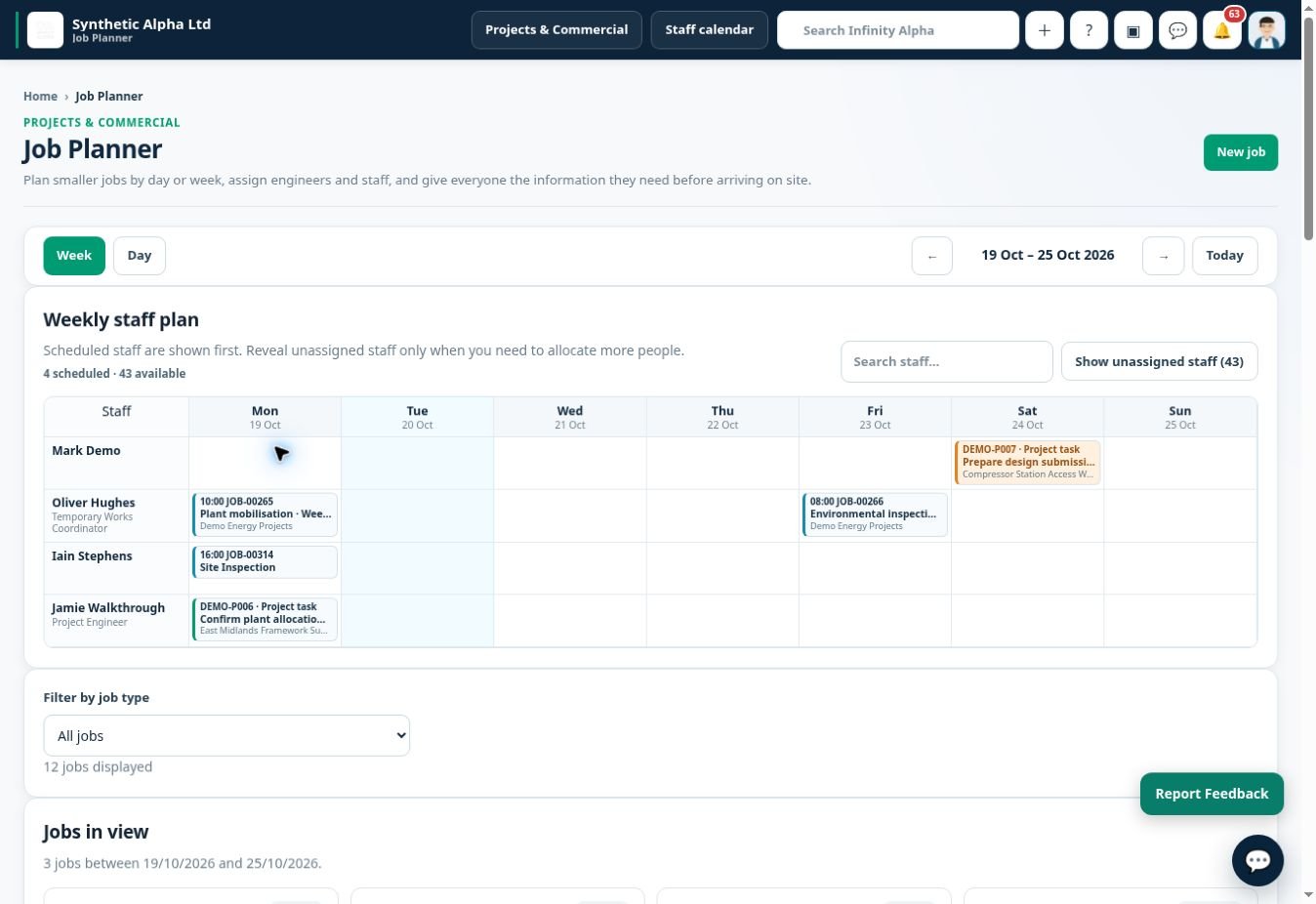
Task: Select Mark Demo staff row name
Action: coord(86,450)
